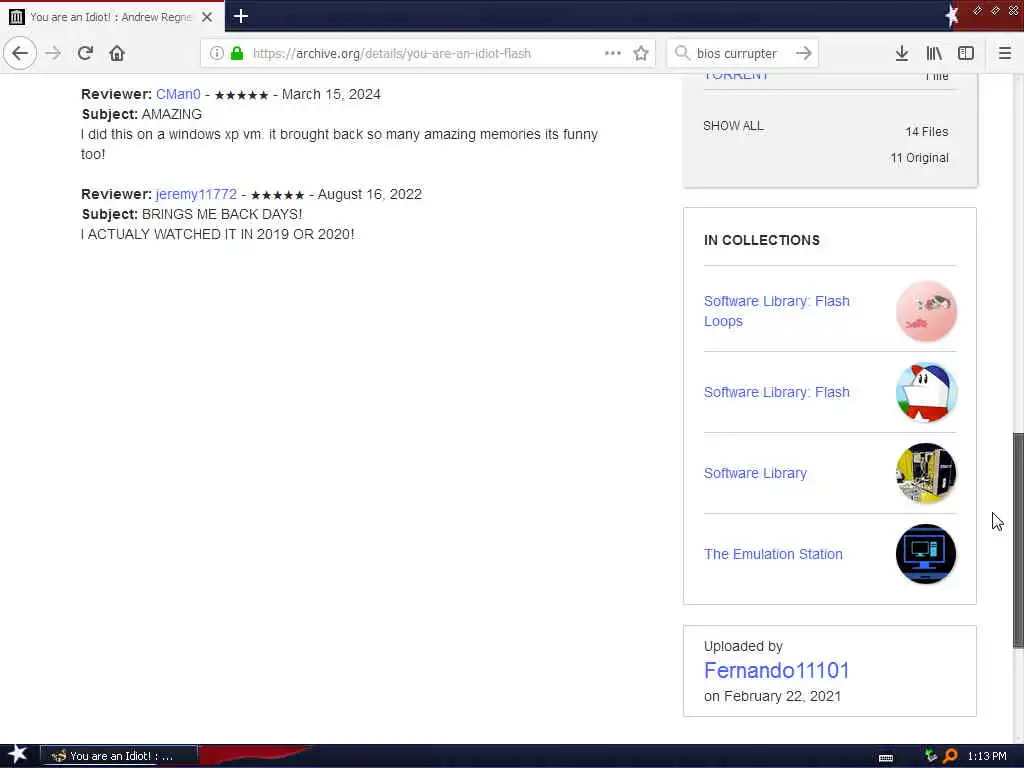Open page actions three-dot menu
The image size is (1024, 768).
pos(613,53)
